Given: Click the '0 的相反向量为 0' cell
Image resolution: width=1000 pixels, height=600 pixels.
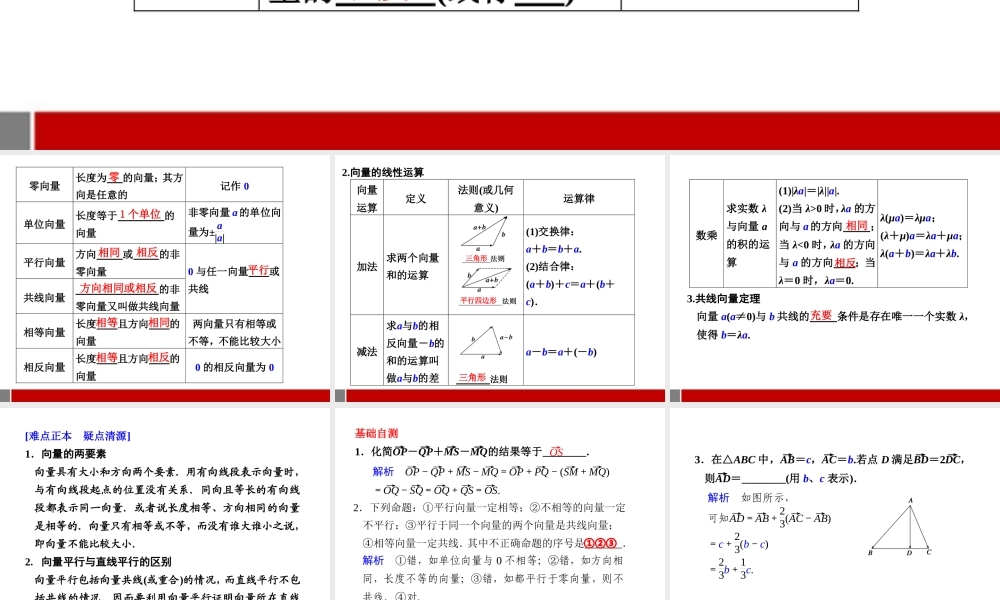Looking at the screenshot, I should [x=234, y=367].
